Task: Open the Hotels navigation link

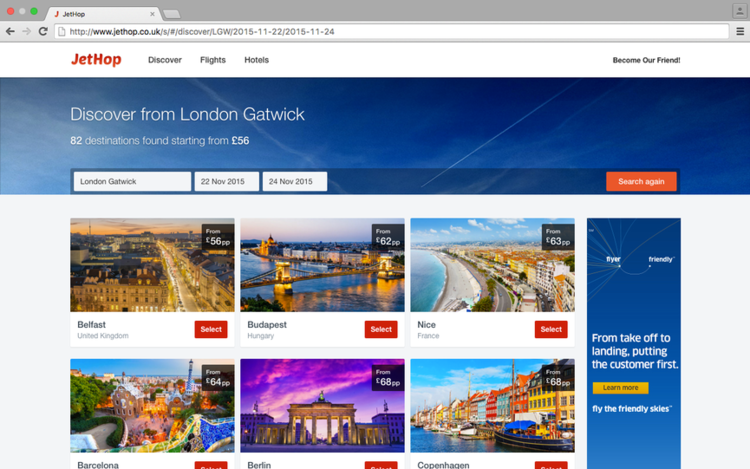Action: coord(256,60)
